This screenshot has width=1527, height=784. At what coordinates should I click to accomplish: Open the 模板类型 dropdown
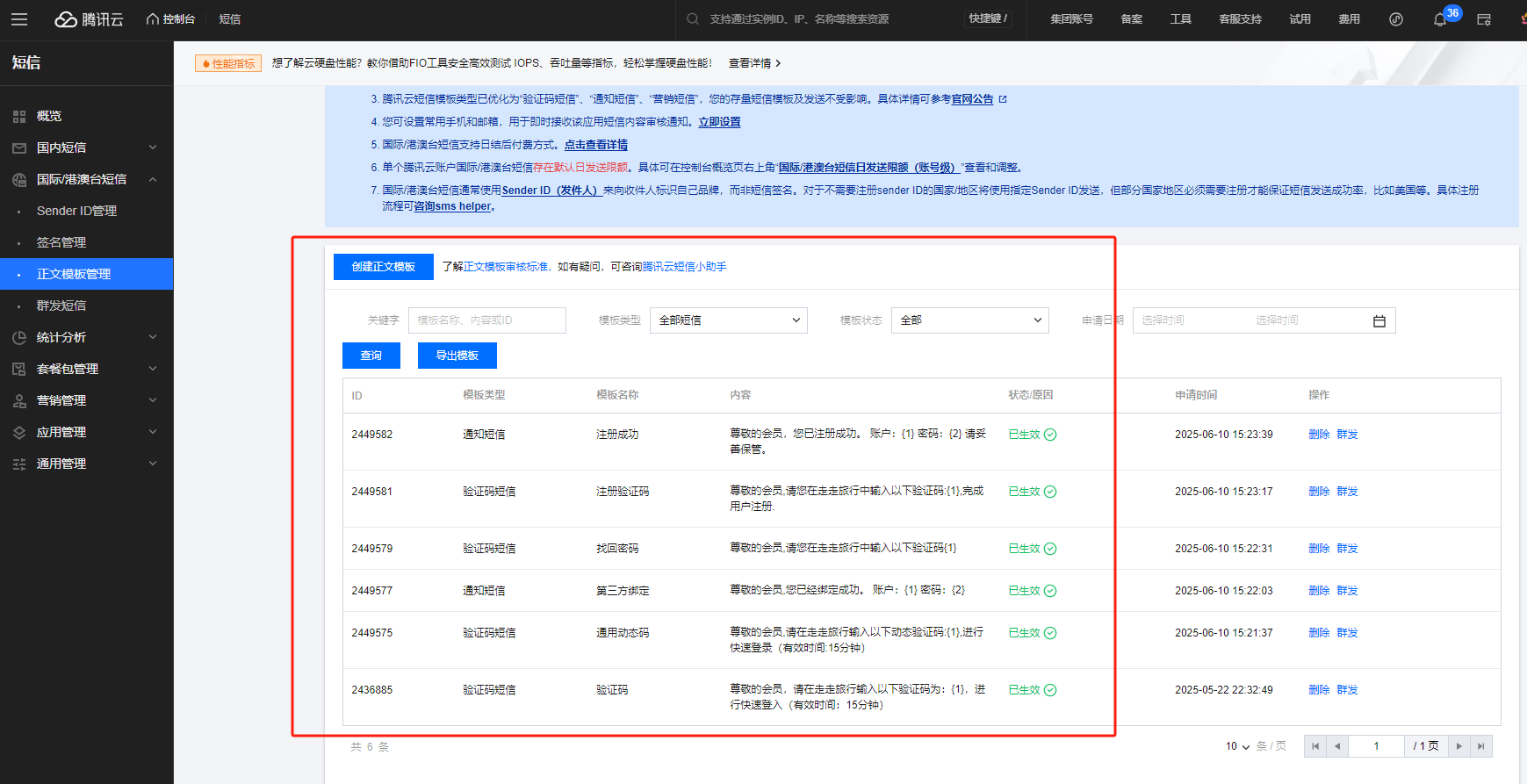coord(728,320)
